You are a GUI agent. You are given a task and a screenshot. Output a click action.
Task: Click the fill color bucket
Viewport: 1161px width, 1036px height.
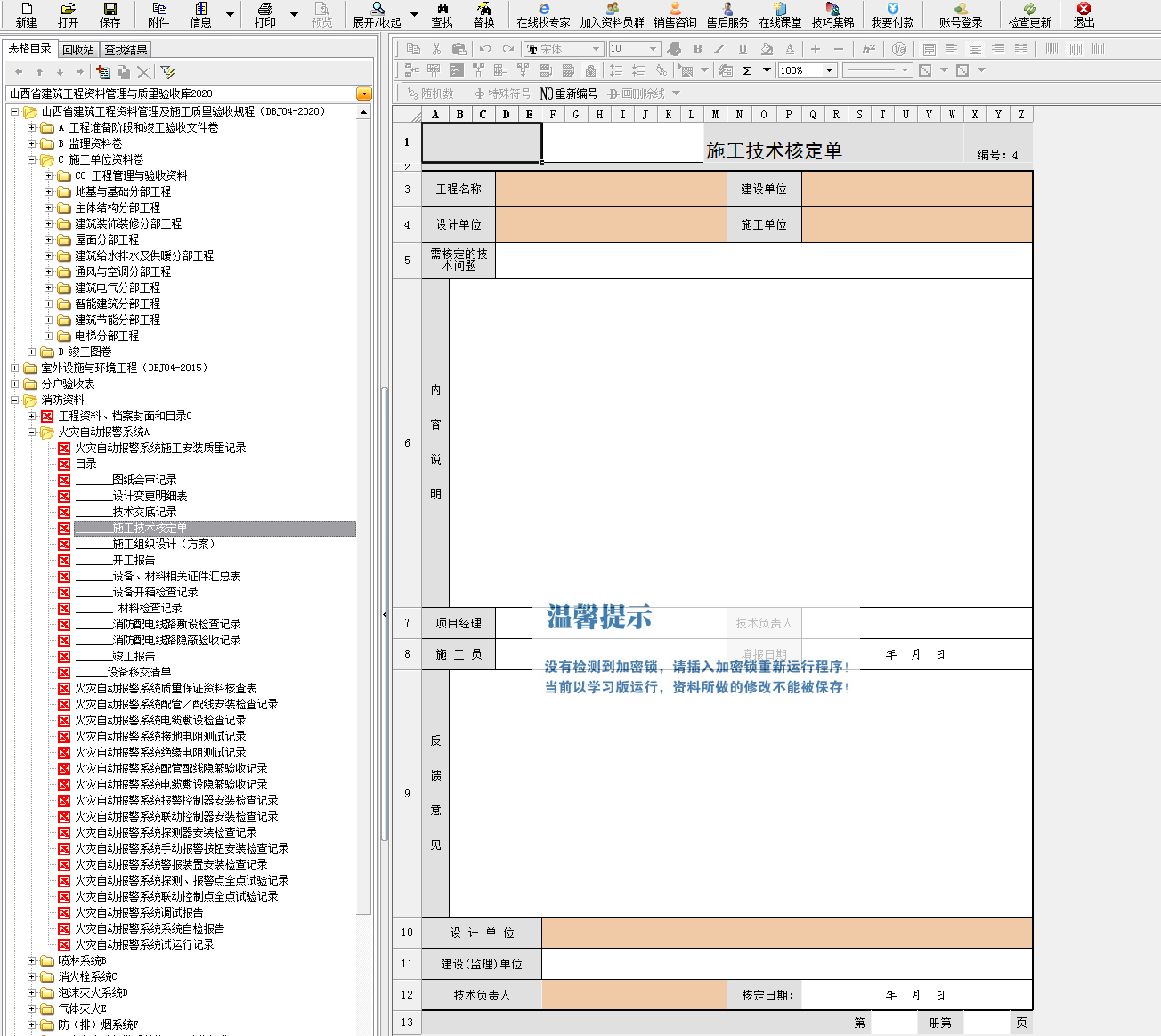point(767,49)
